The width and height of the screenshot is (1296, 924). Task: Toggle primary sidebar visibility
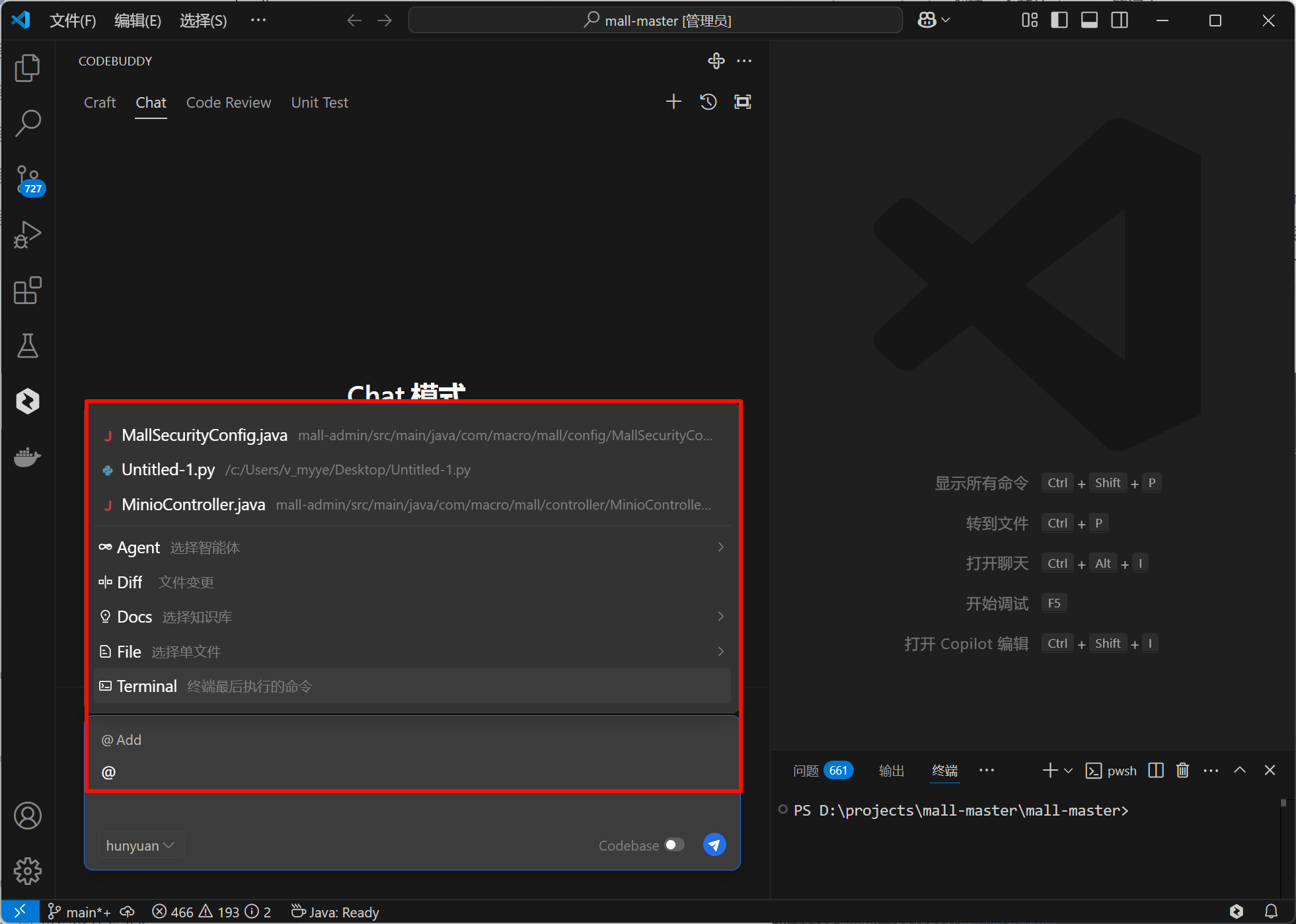(x=1059, y=20)
